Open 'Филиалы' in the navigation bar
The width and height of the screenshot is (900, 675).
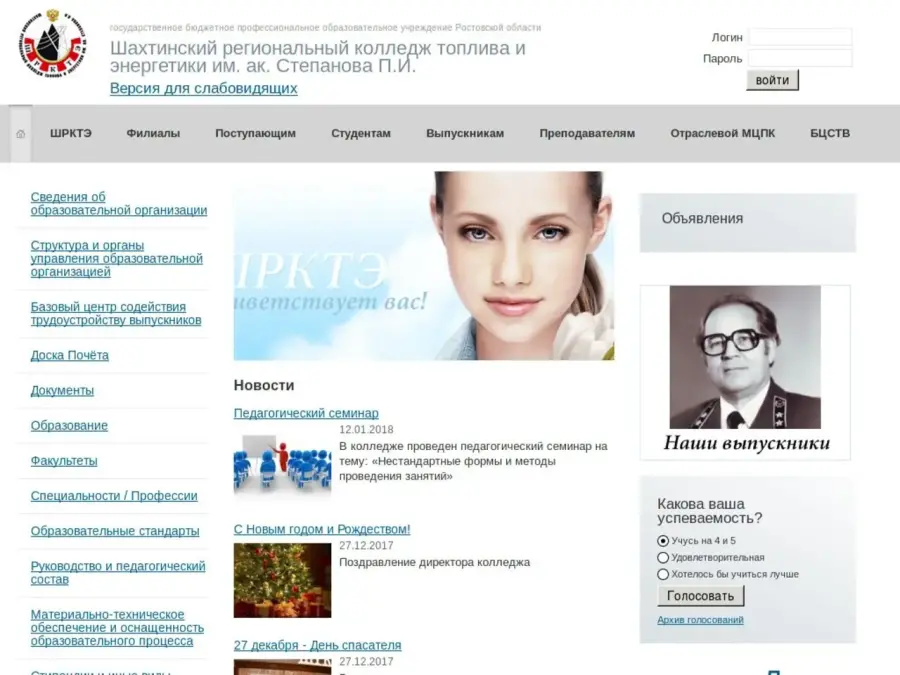click(x=153, y=134)
